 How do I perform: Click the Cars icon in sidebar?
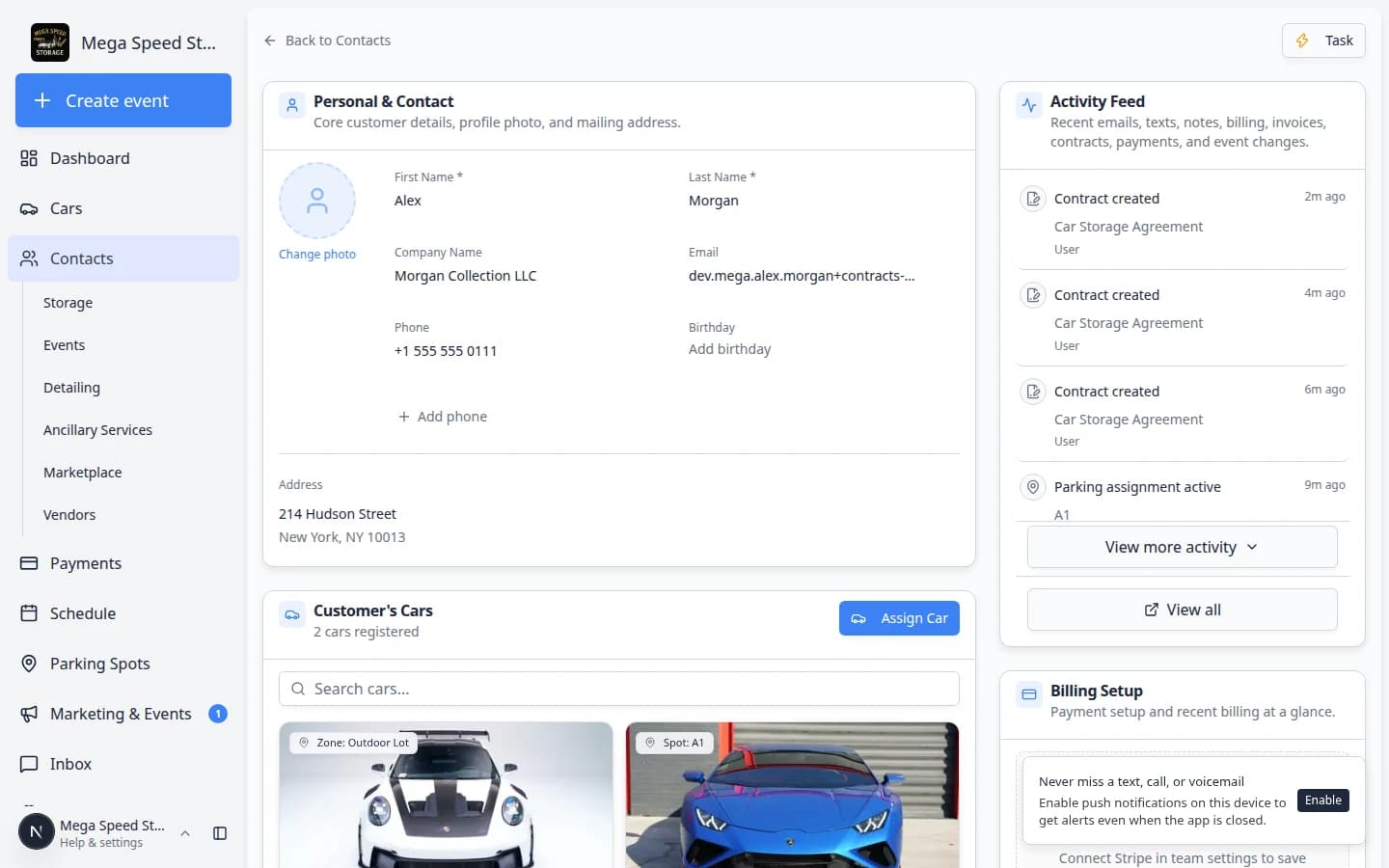(x=29, y=208)
